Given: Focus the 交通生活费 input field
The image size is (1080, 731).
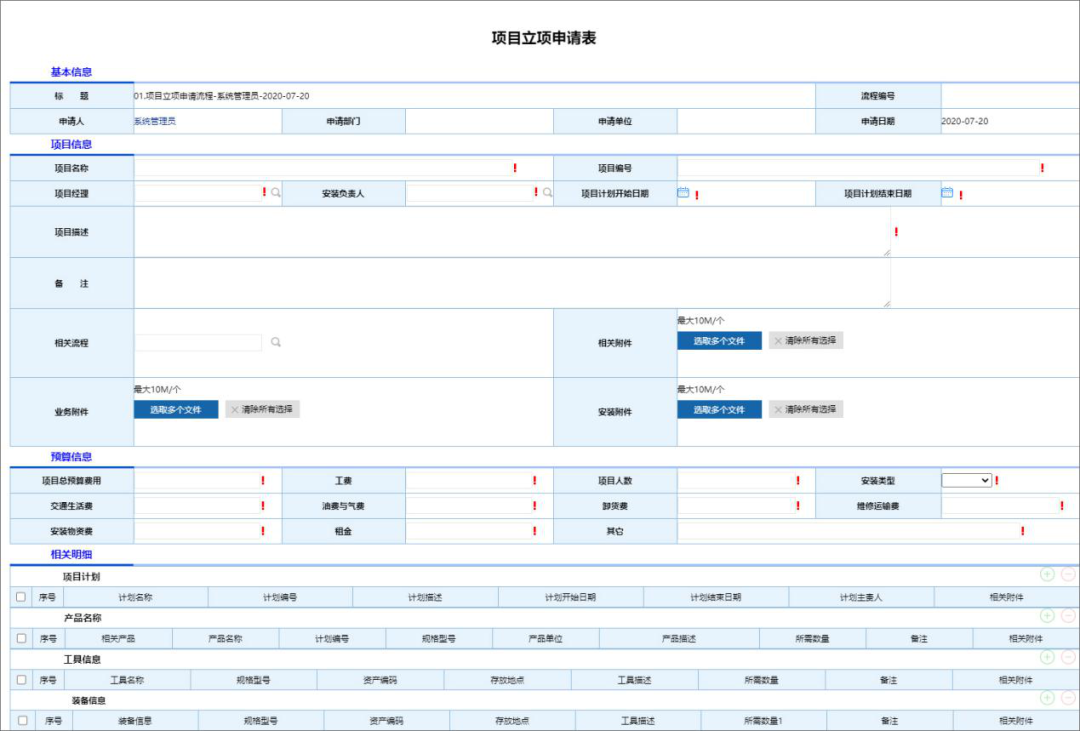Looking at the screenshot, I should click(197, 506).
